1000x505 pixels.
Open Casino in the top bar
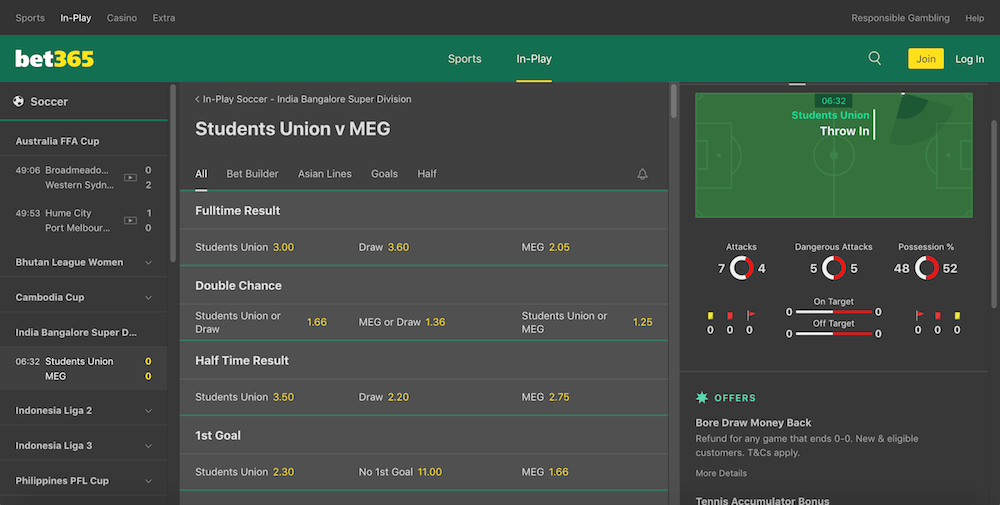tap(122, 18)
